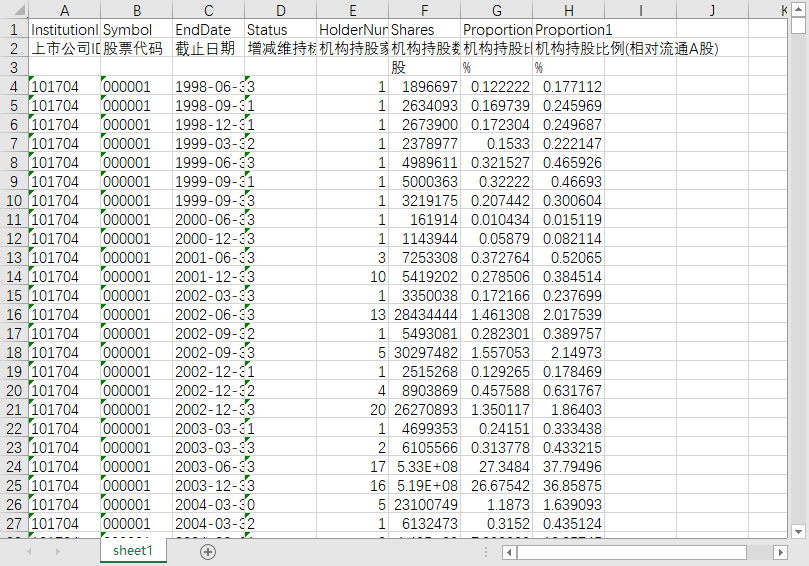Select Shares value 2634093
The height and width of the screenshot is (566, 809).
click(x=425, y=105)
